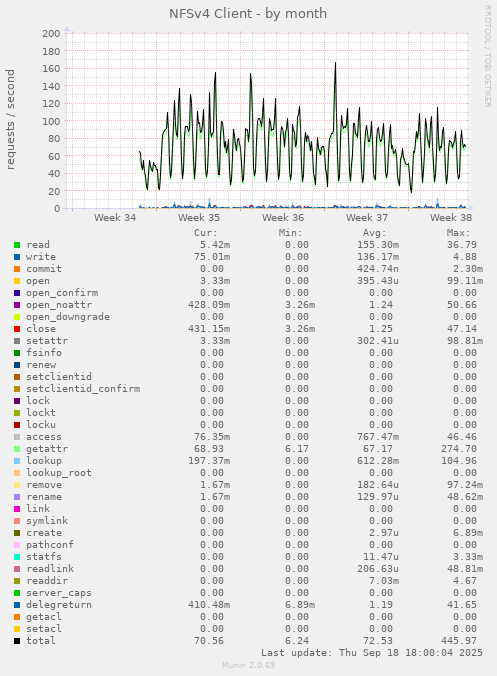Click the graph title NFSv4 Client - by month
Viewport: 497px width, 676px height.
(248, 14)
